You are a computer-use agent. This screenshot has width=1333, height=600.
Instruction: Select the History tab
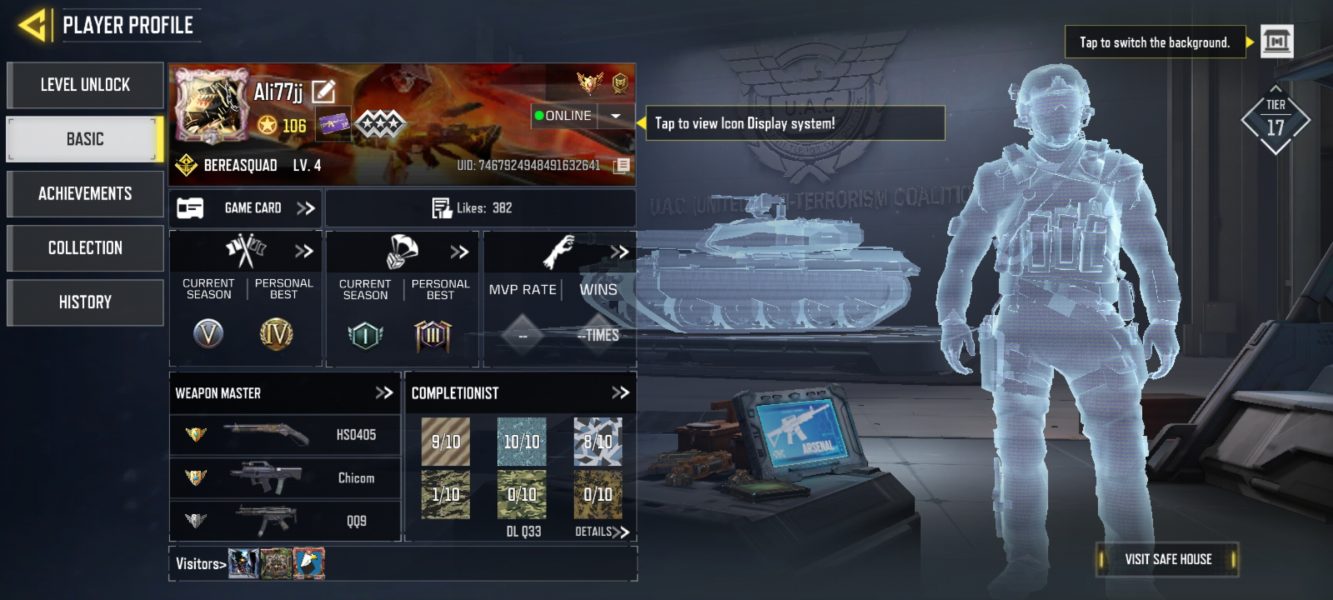(85, 302)
